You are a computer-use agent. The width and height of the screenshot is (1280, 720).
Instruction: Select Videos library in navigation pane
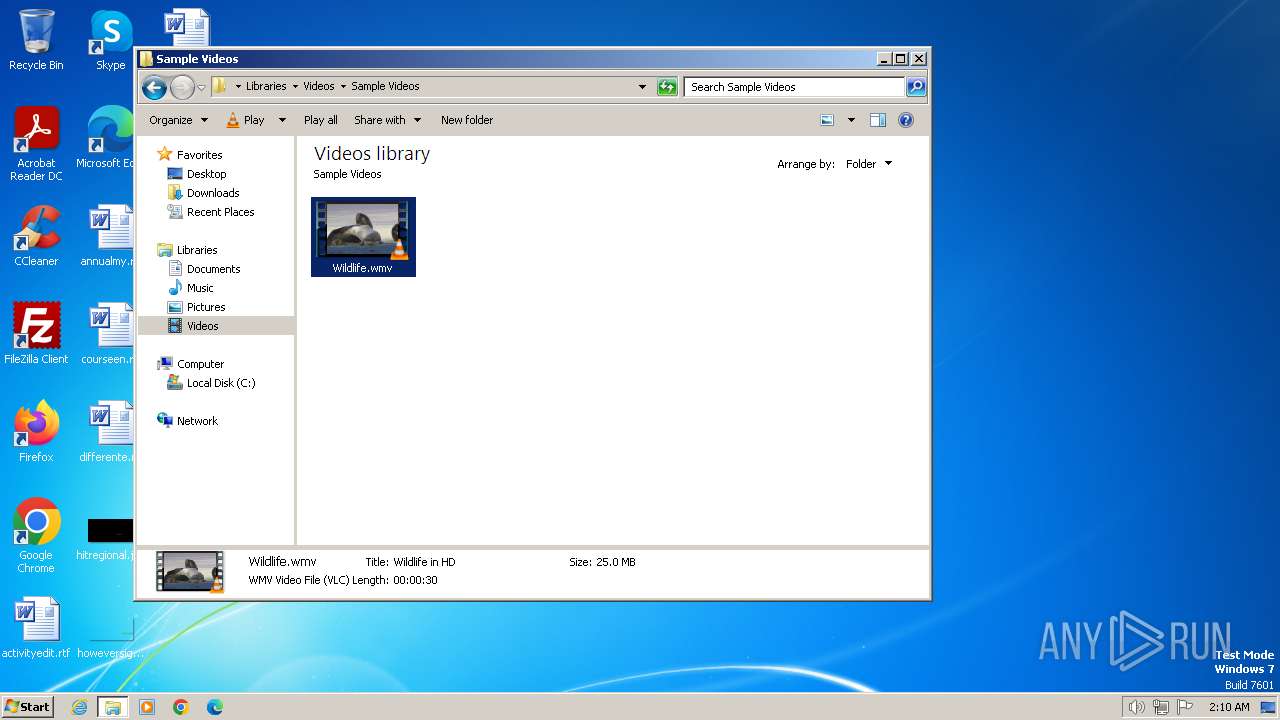[202, 326]
